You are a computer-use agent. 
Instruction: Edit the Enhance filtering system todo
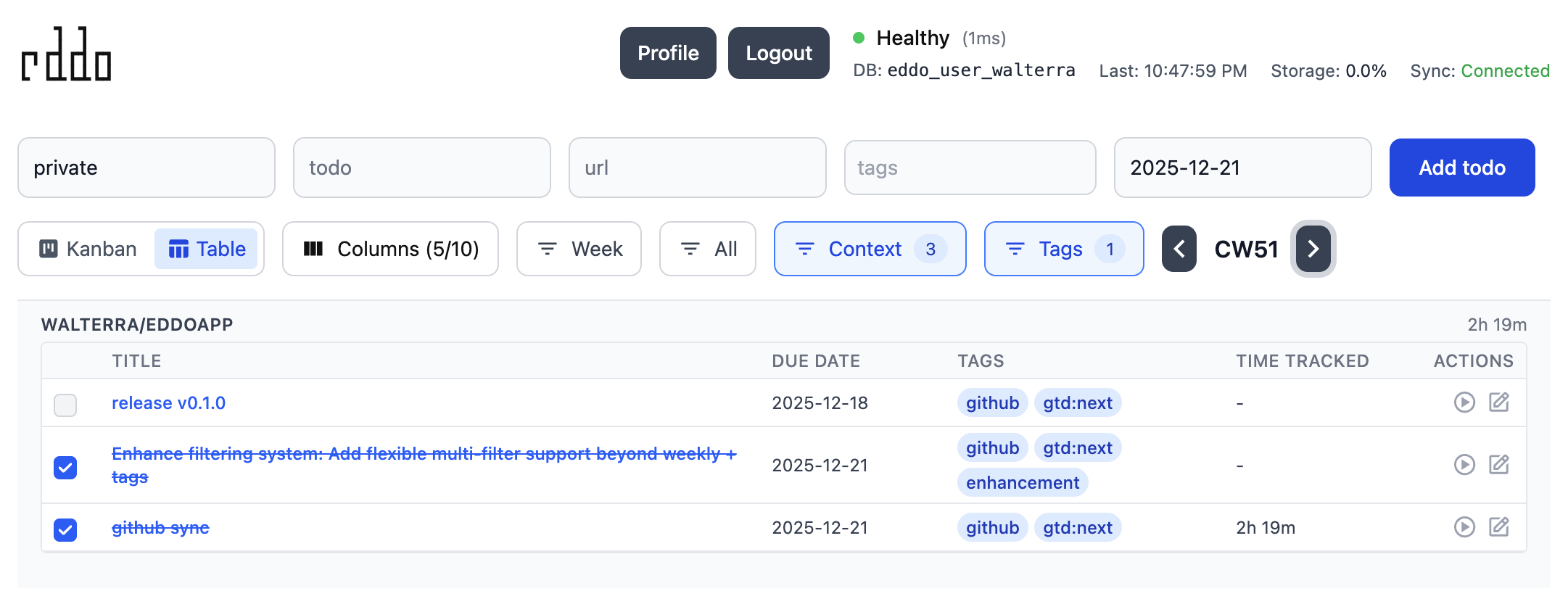click(x=1500, y=465)
